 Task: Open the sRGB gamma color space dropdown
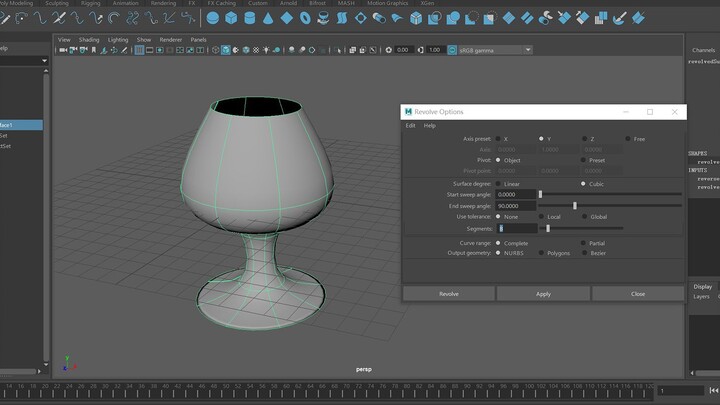[x=528, y=50]
